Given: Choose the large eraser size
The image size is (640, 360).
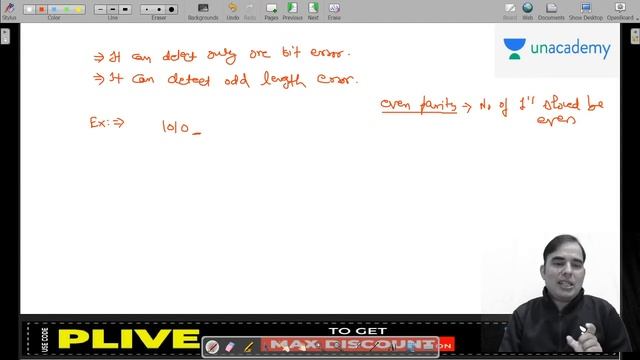Looking at the screenshot, I should pyautogui.click(x=171, y=9).
